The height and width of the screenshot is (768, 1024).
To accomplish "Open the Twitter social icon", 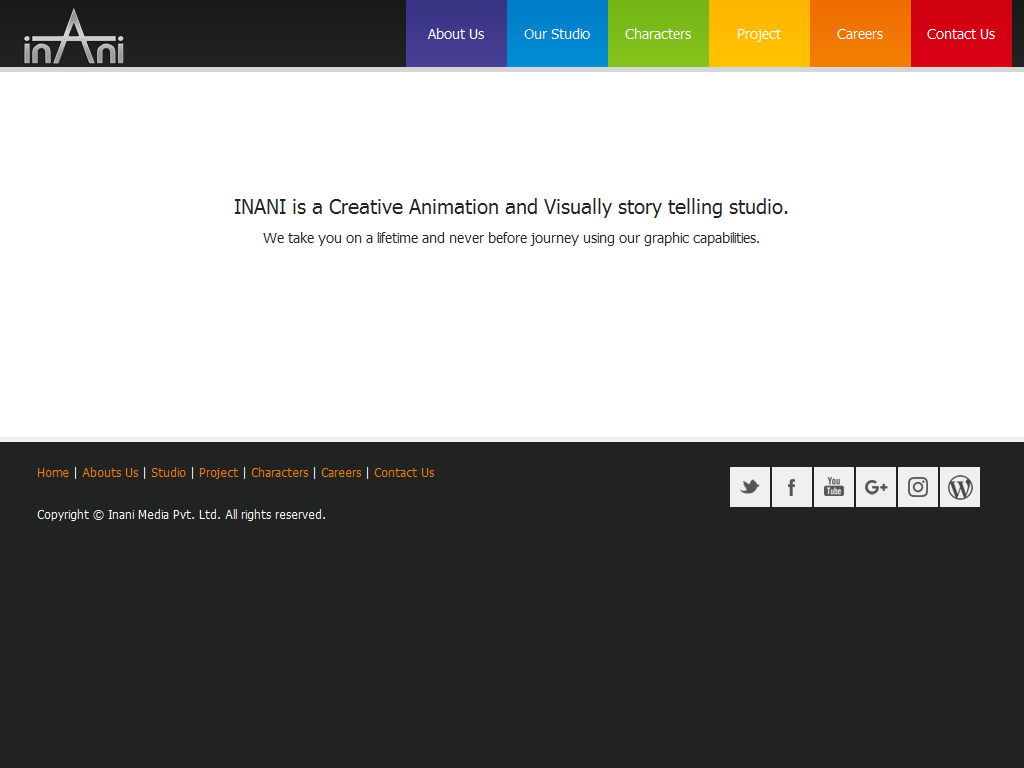I will coord(750,487).
